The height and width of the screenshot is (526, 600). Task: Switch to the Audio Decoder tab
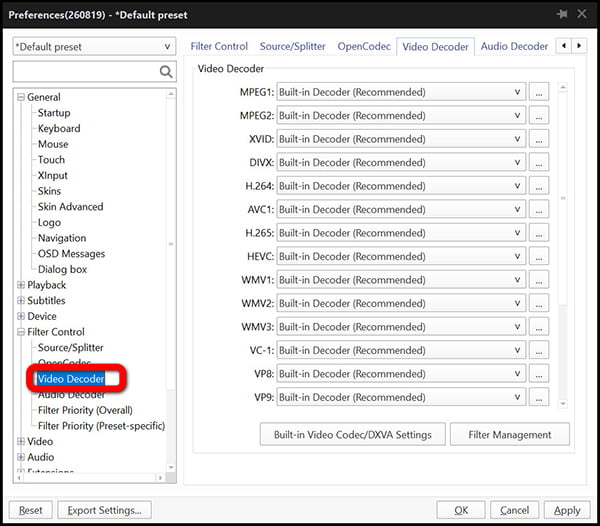coord(514,46)
